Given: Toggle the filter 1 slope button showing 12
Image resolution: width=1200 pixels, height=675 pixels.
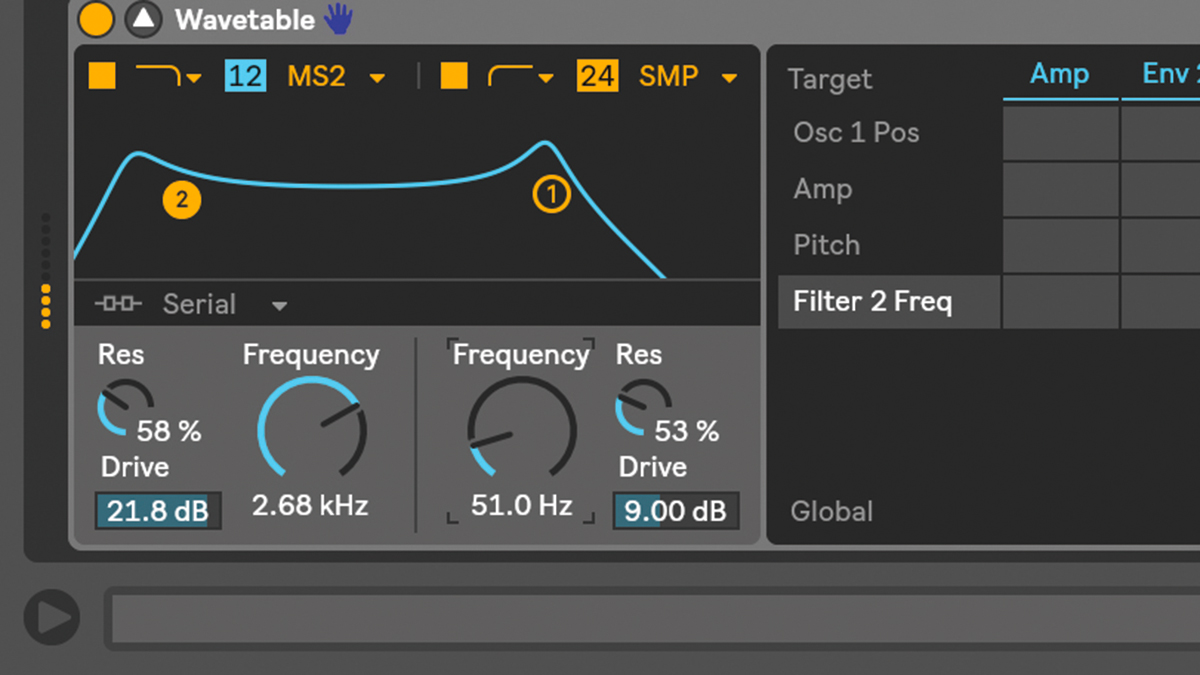Looking at the screenshot, I should [x=245, y=76].
